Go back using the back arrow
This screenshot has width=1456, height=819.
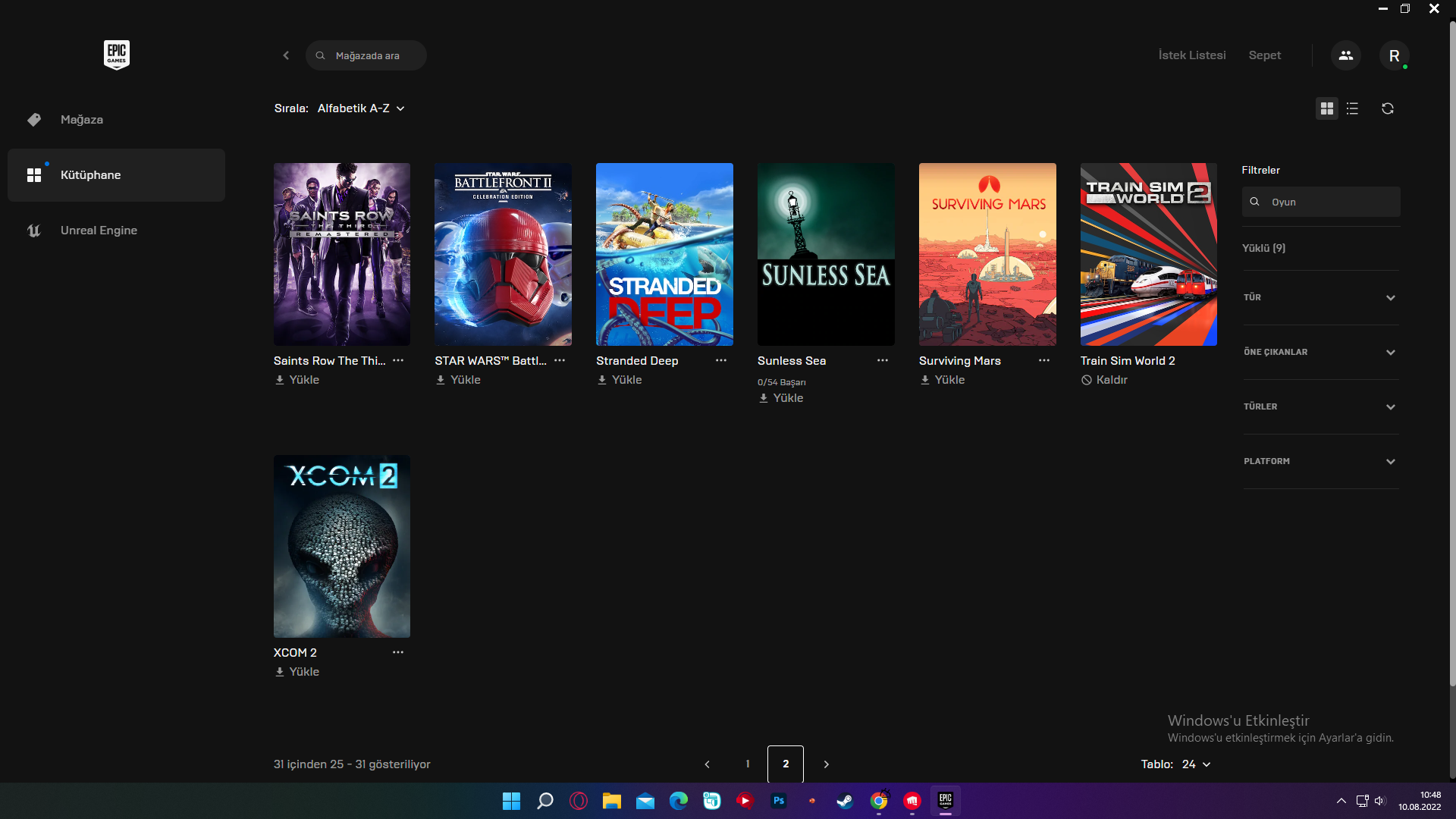286,55
